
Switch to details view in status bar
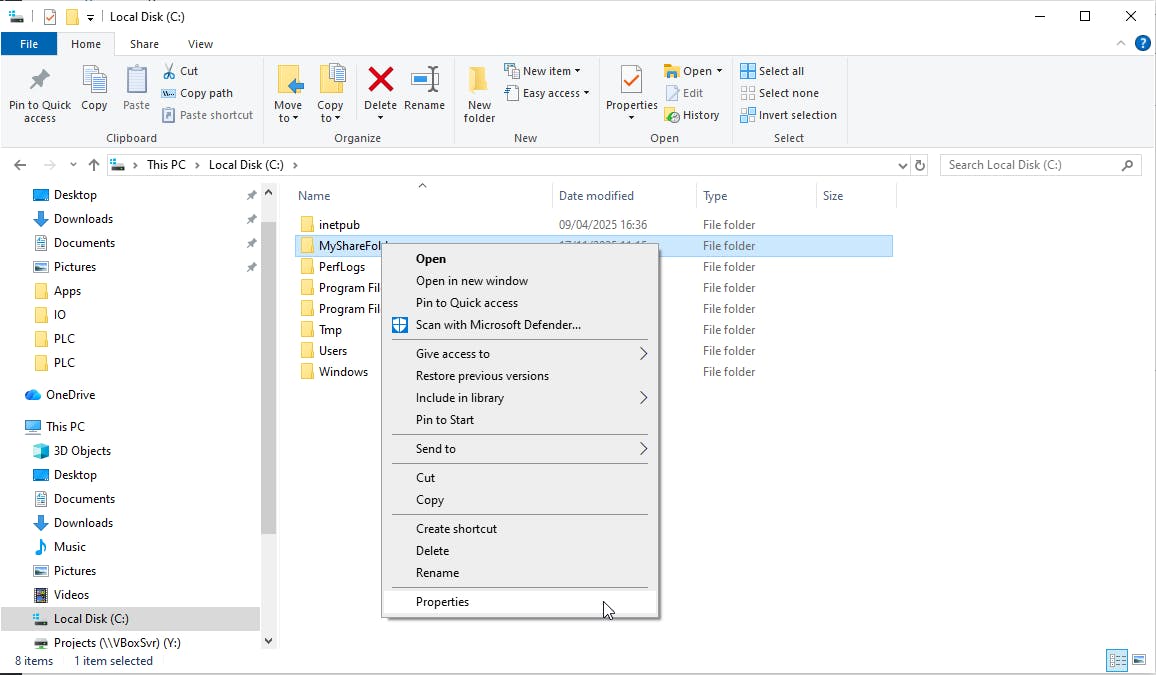[1117, 660]
